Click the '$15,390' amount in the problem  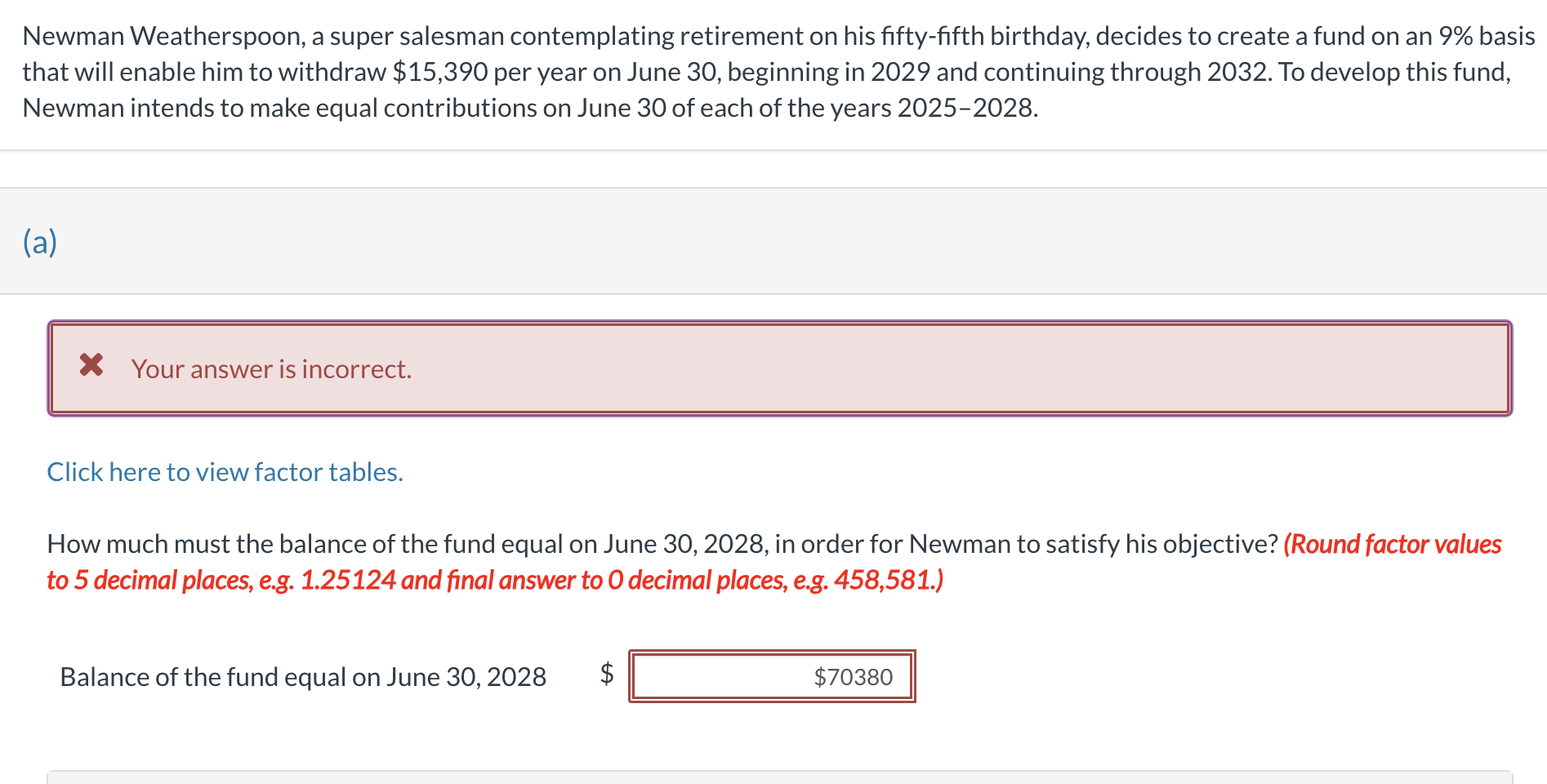(x=440, y=72)
